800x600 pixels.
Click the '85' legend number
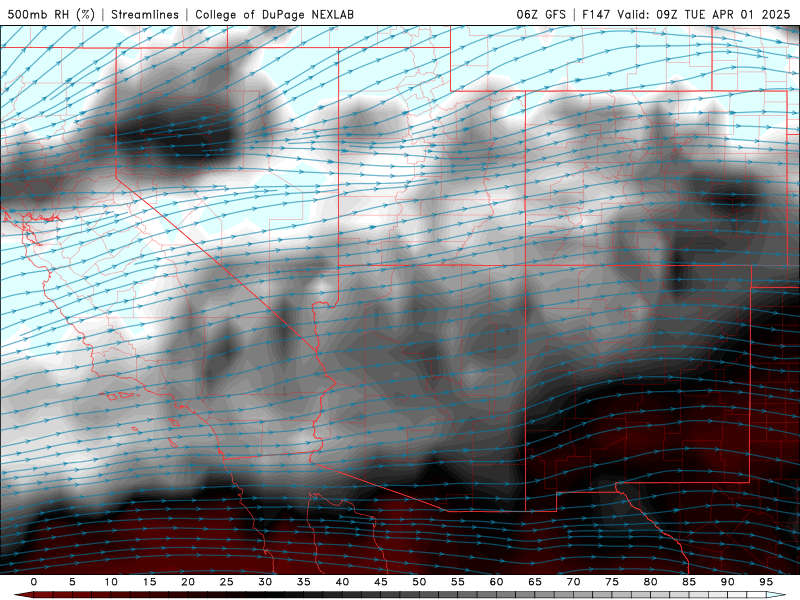689,582
